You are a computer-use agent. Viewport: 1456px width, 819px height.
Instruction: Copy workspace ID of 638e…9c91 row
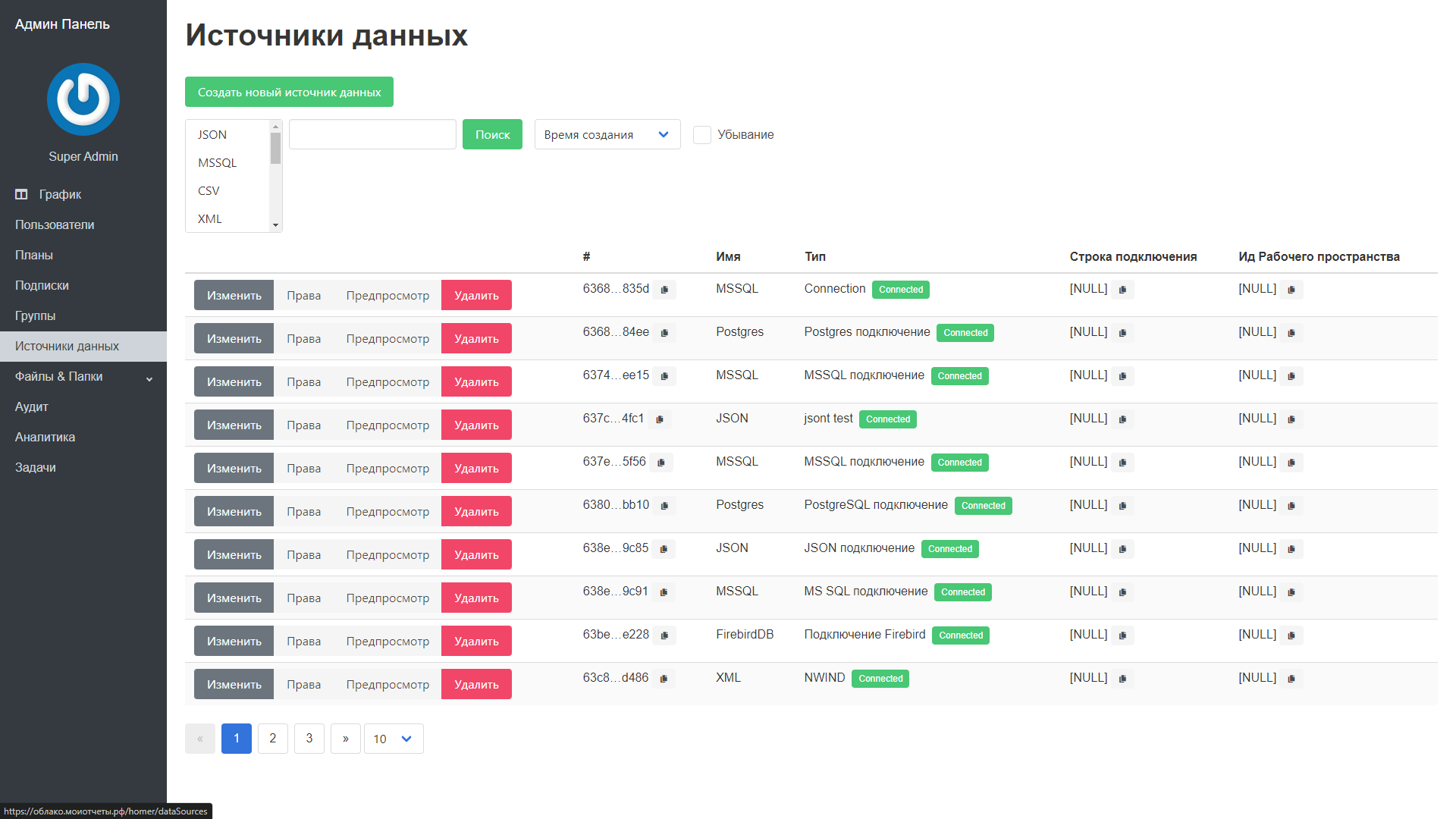1291,592
